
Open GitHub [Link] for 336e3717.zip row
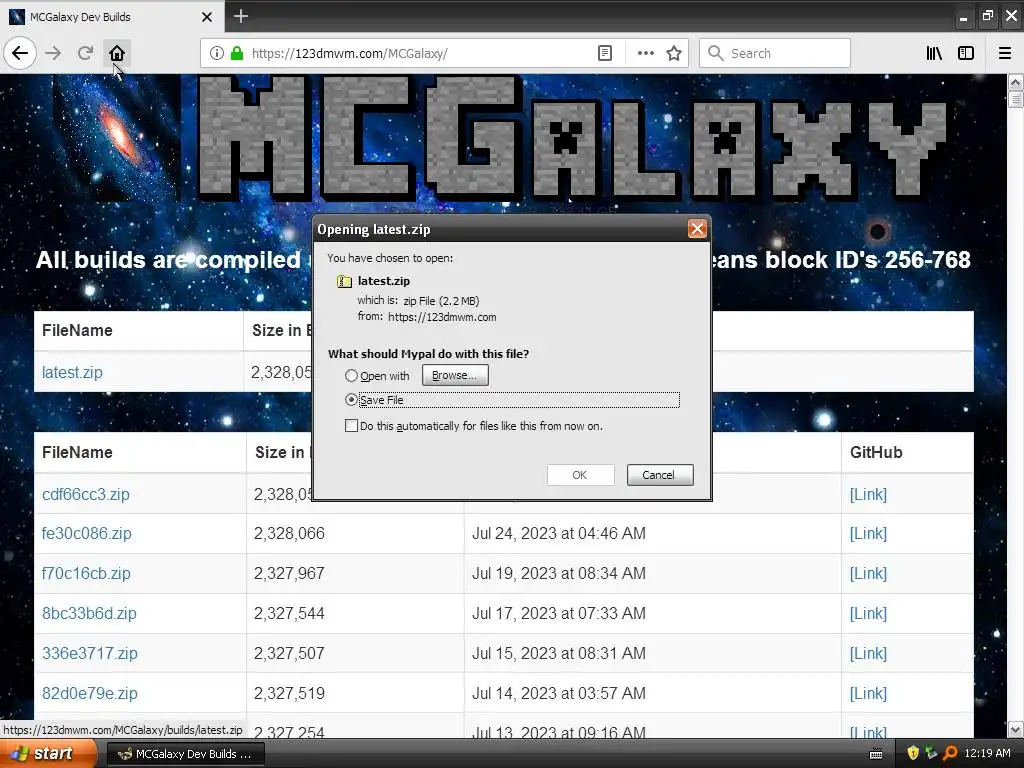[x=868, y=653]
